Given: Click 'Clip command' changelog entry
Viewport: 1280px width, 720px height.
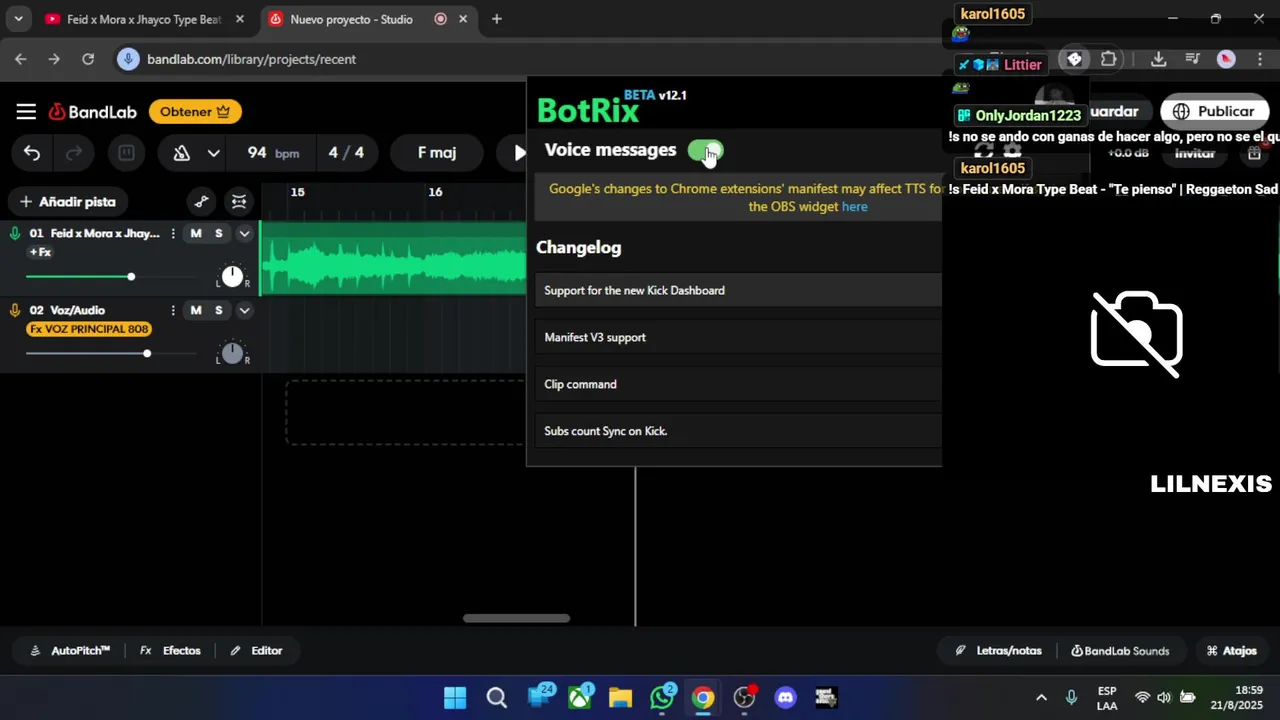Looking at the screenshot, I should pyautogui.click(x=738, y=384).
